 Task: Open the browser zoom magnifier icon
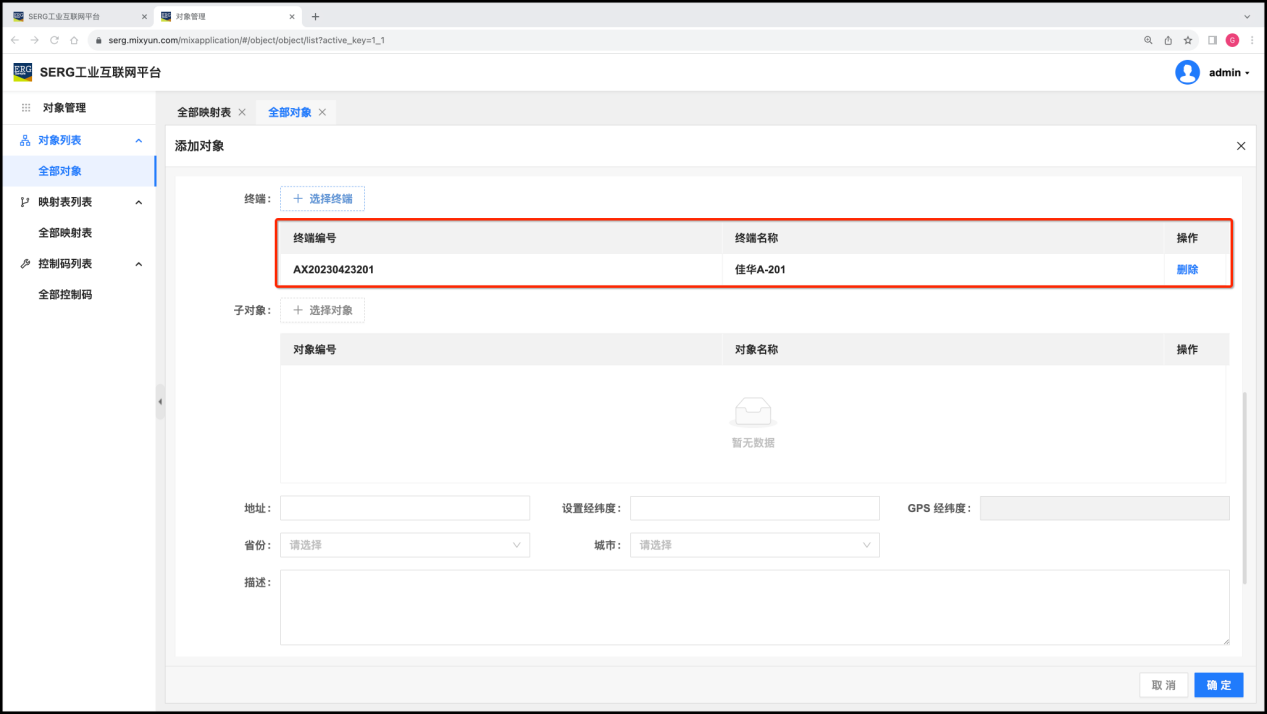click(x=1148, y=40)
